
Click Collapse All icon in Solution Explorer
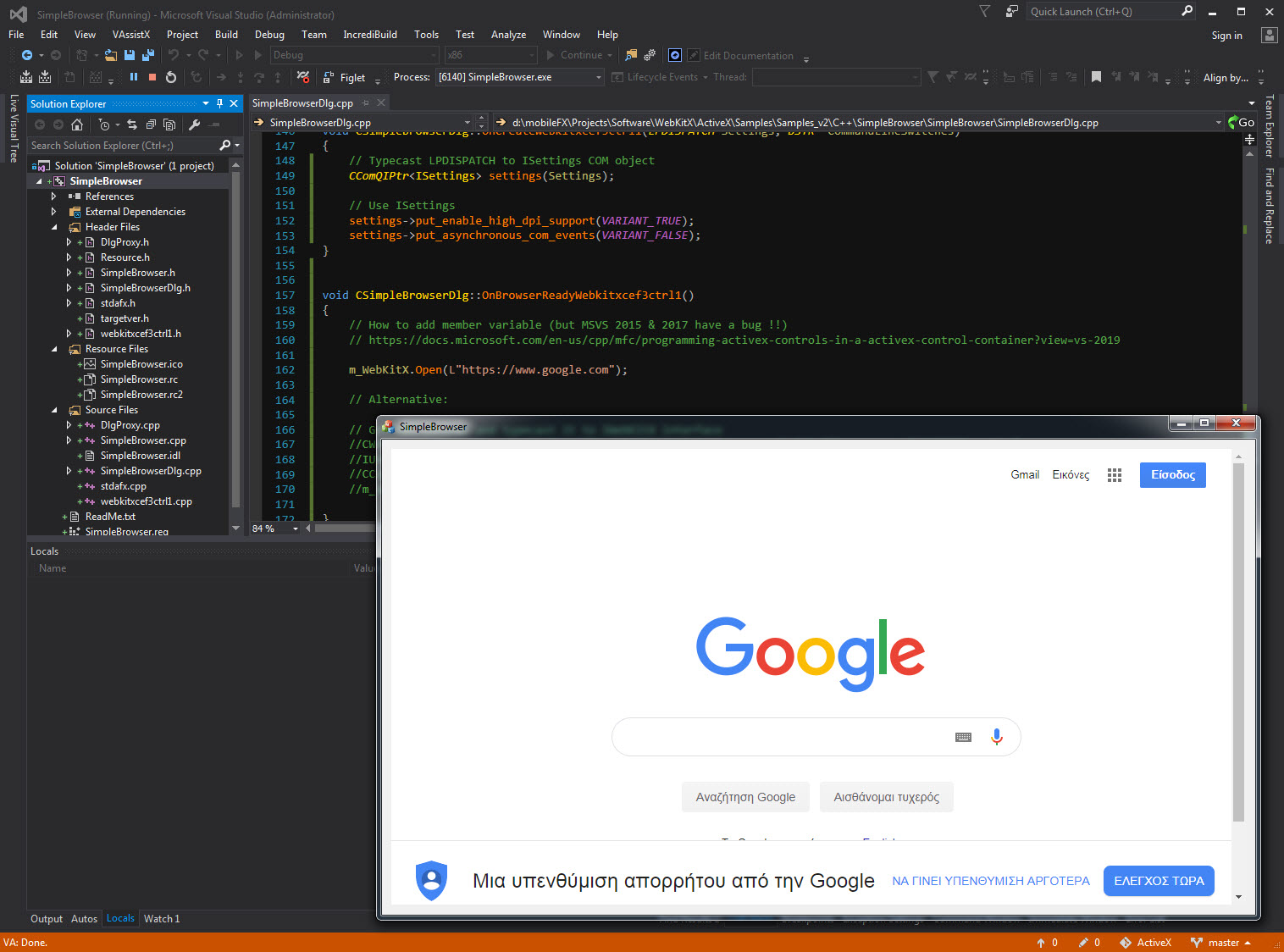click(x=151, y=125)
